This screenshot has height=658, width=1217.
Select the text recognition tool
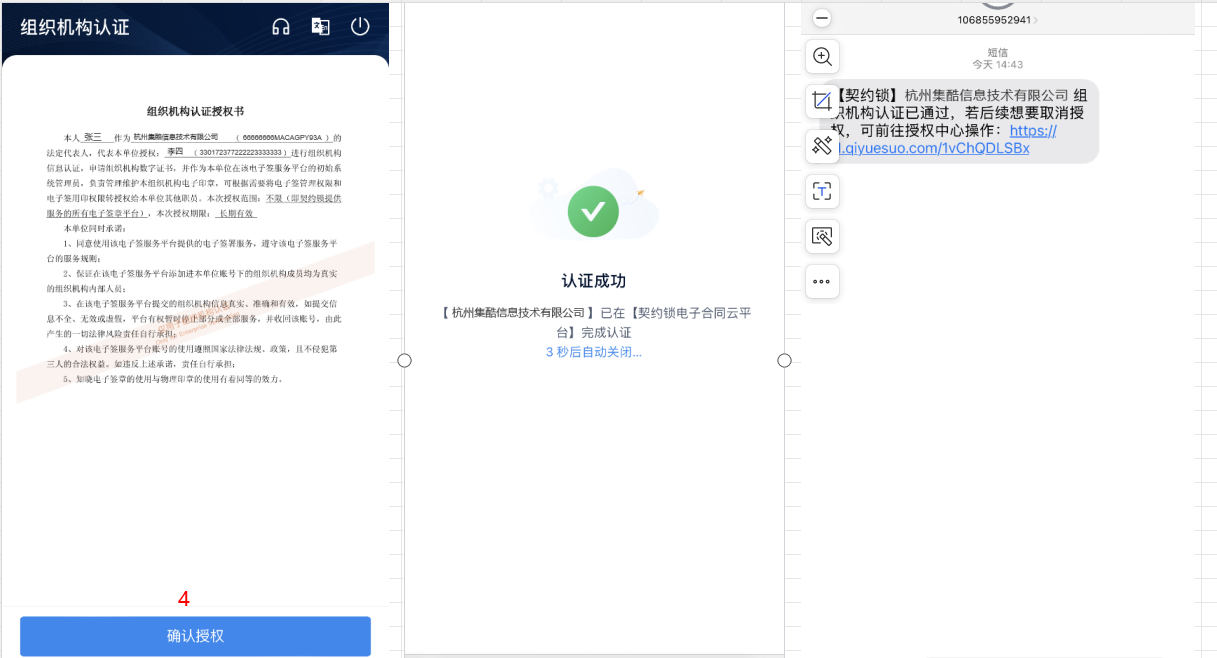coord(822,191)
